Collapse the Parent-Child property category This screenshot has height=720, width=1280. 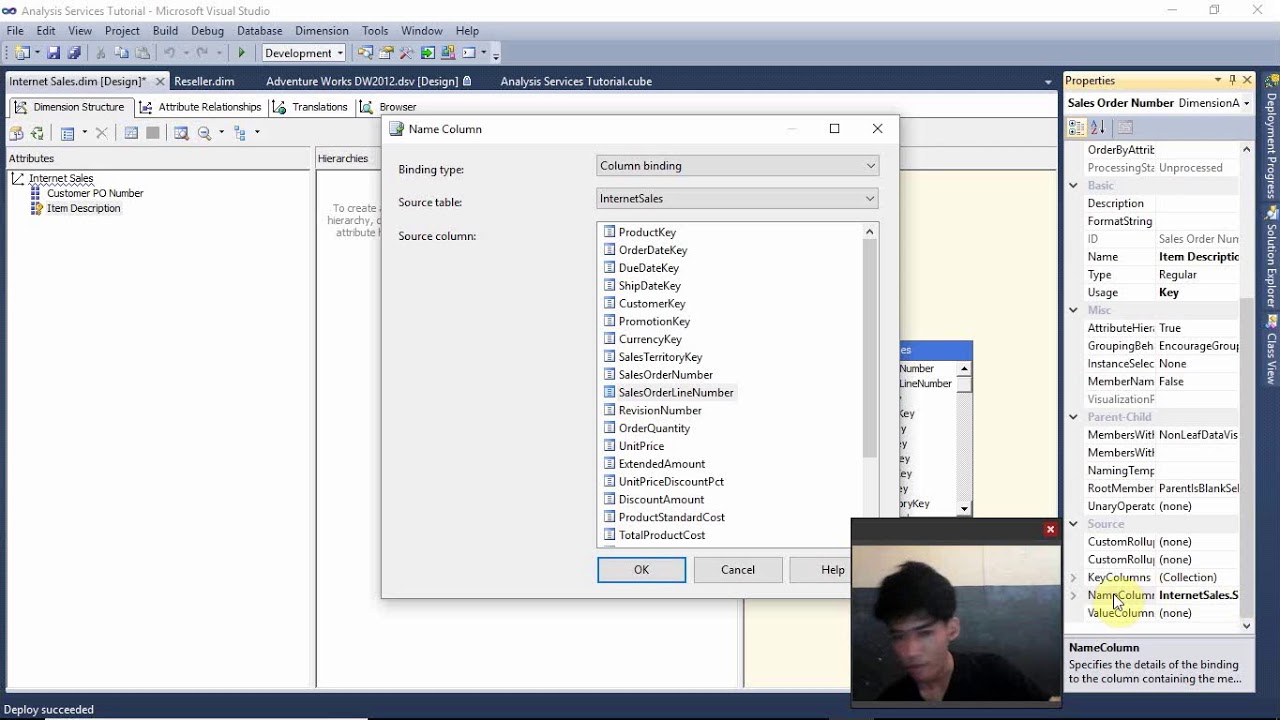pyautogui.click(x=1073, y=417)
